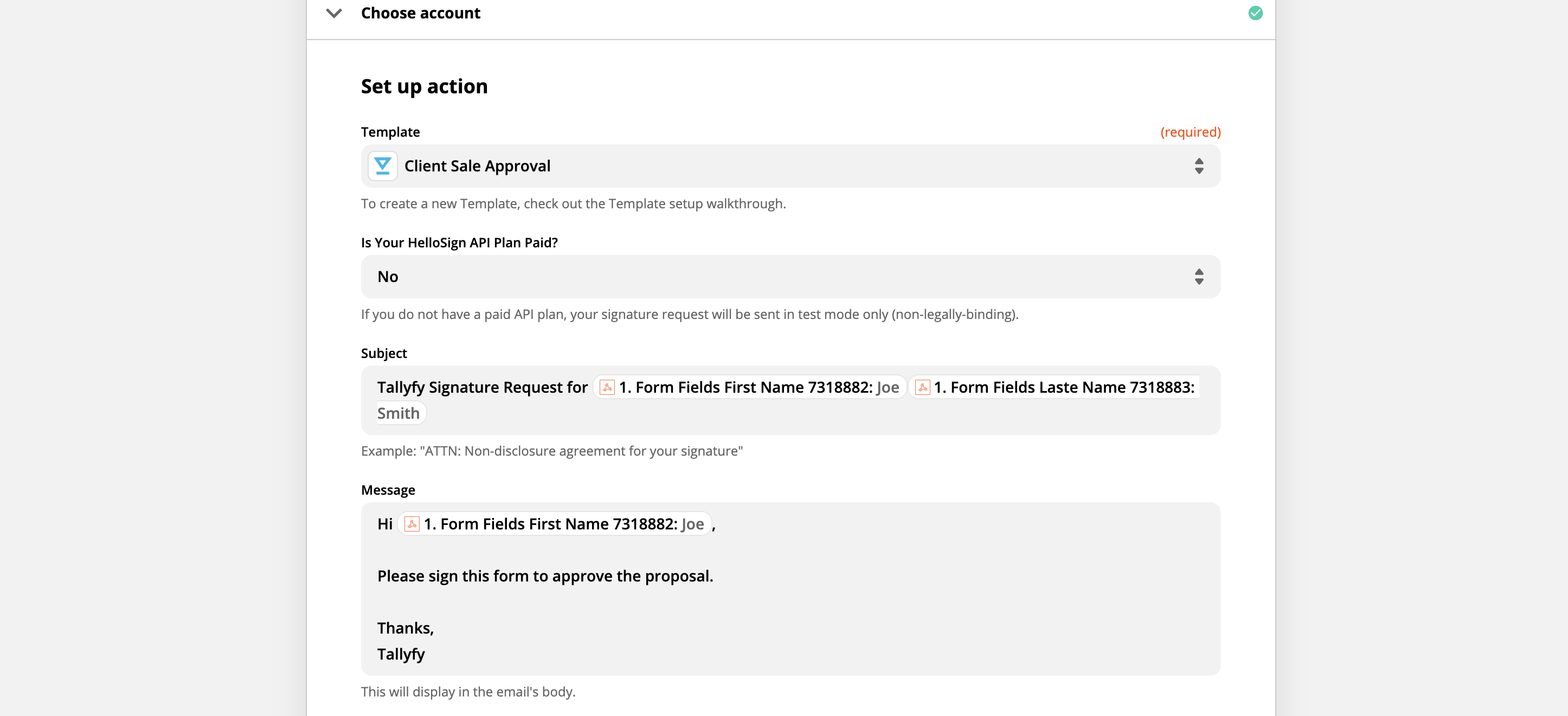The height and width of the screenshot is (716, 1568).
Task: Click the green completed checkmark icon
Action: tap(1255, 13)
